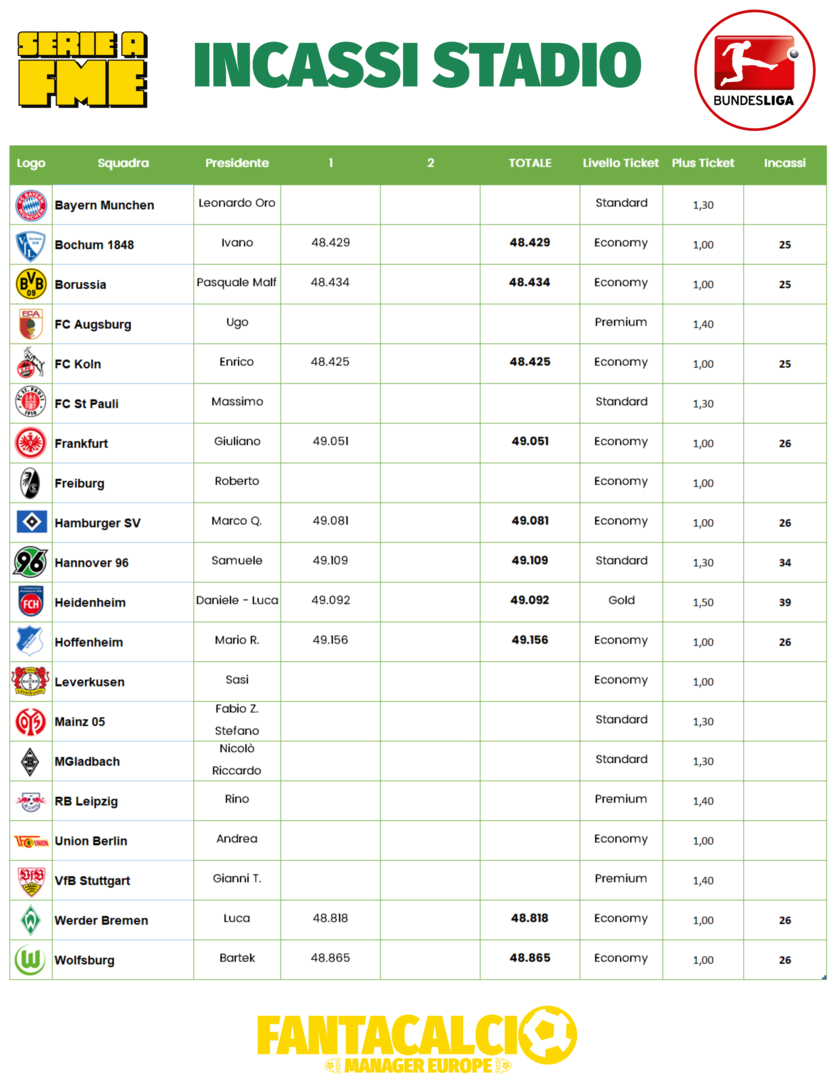Click the FC Augsburg team name
This screenshot has width=835, height=1080.
tap(93, 324)
